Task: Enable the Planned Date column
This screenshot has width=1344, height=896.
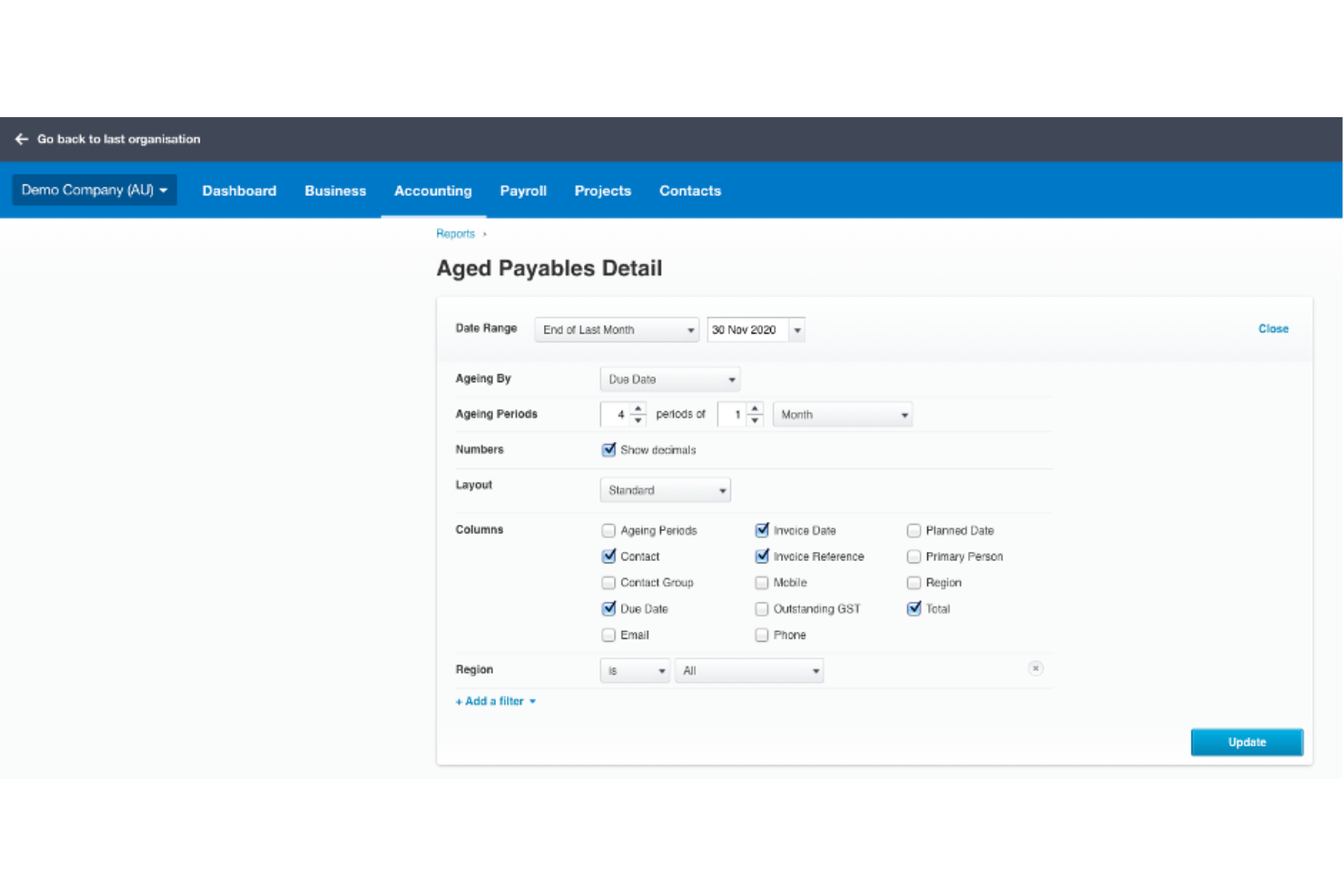Action: pyautogui.click(x=914, y=530)
